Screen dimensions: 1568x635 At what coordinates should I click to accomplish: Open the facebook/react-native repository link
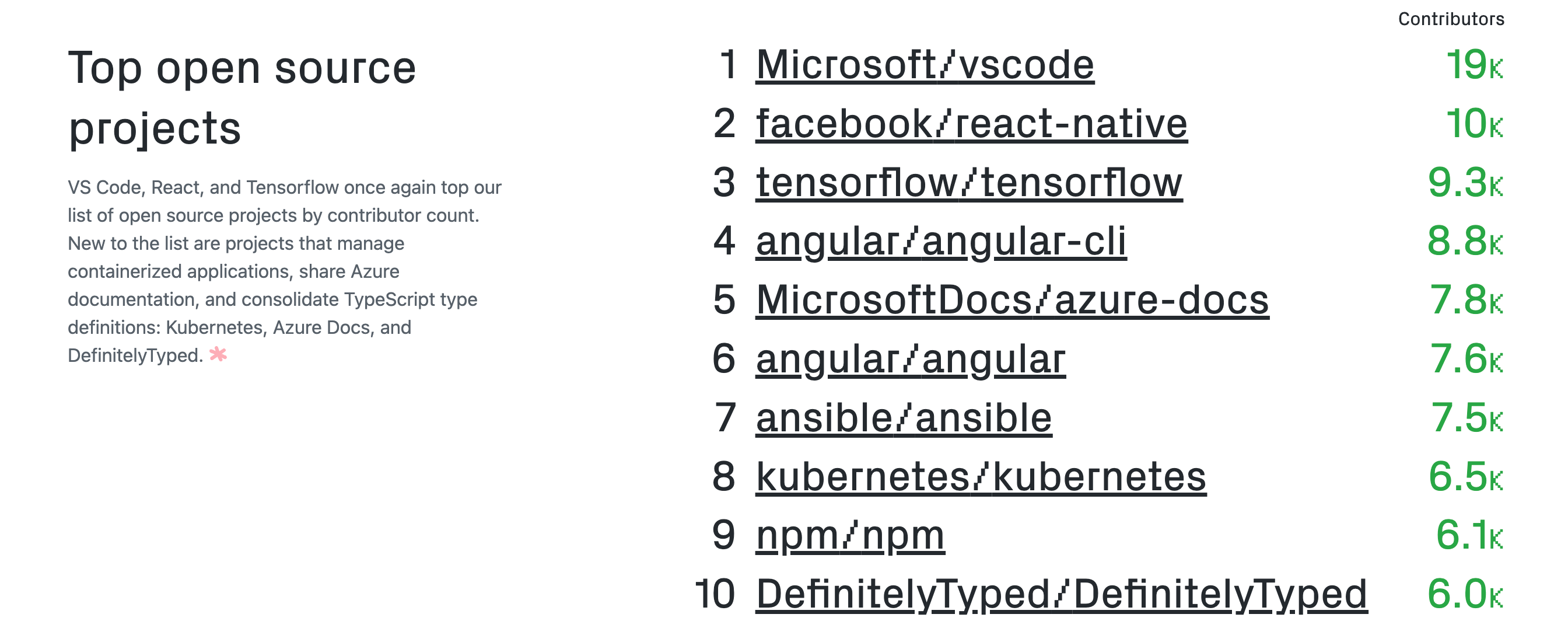pos(971,124)
